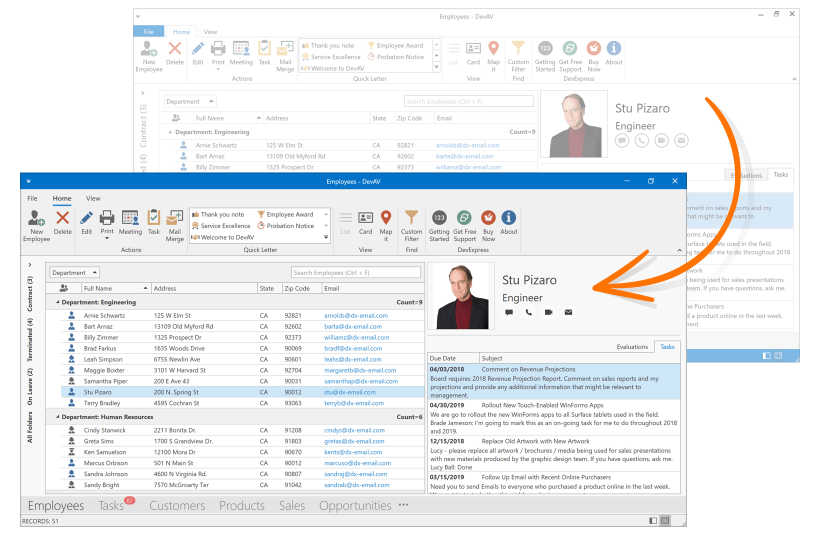The width and height of the screenshot is (814, 536).
Task: Click Thank you note quick letter in front window
Action: [x=218, y=214]
